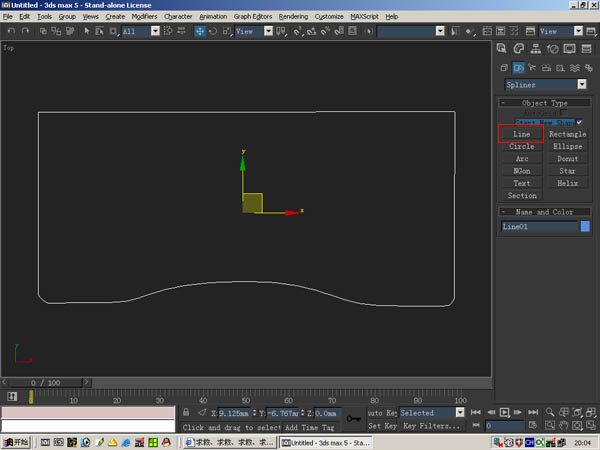
Task: Open the Display command panel tab
Action: 569,49
